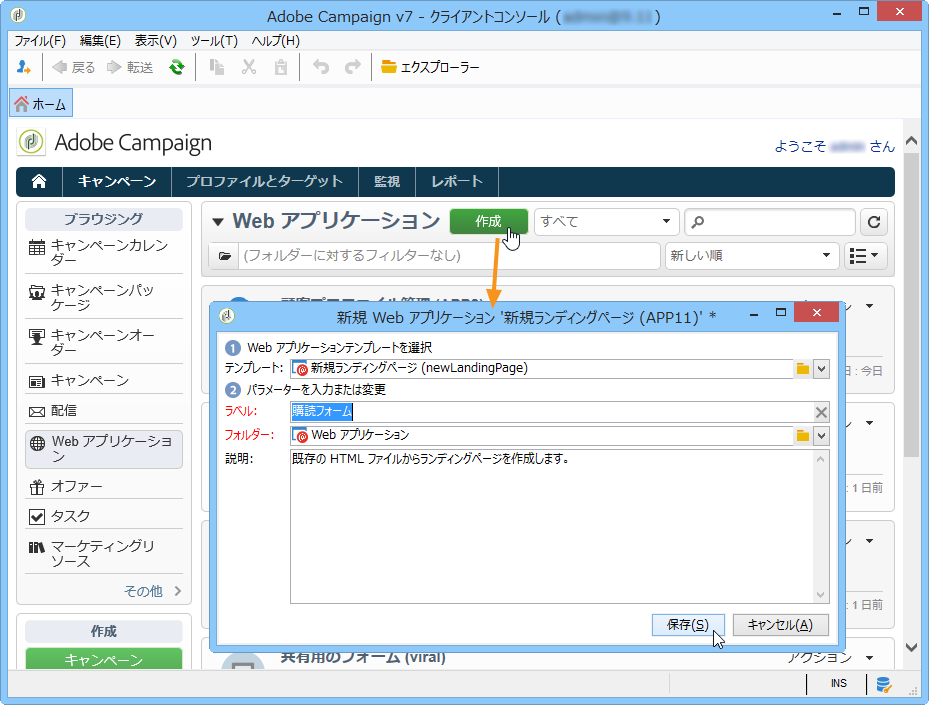Click the copy icon in toolbar
Viewport: 943px width, 717px height.
(x=217, y=67)
